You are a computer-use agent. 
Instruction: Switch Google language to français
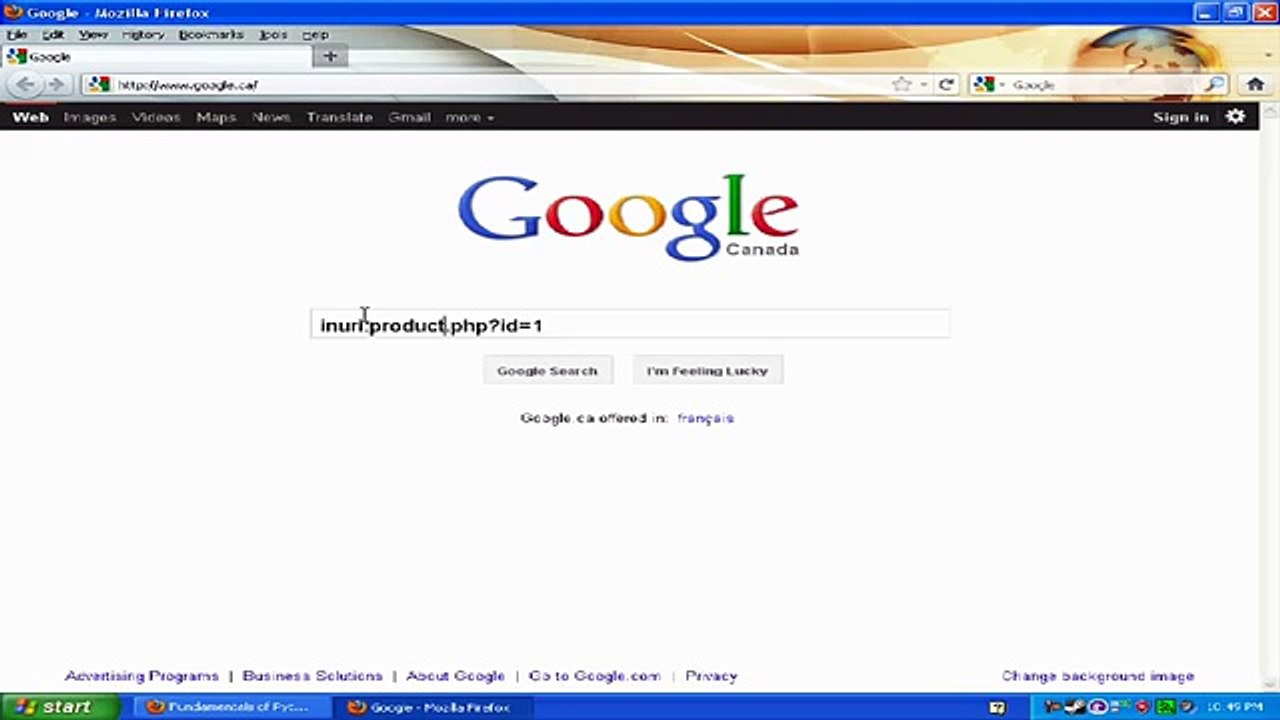pos(705,418)
